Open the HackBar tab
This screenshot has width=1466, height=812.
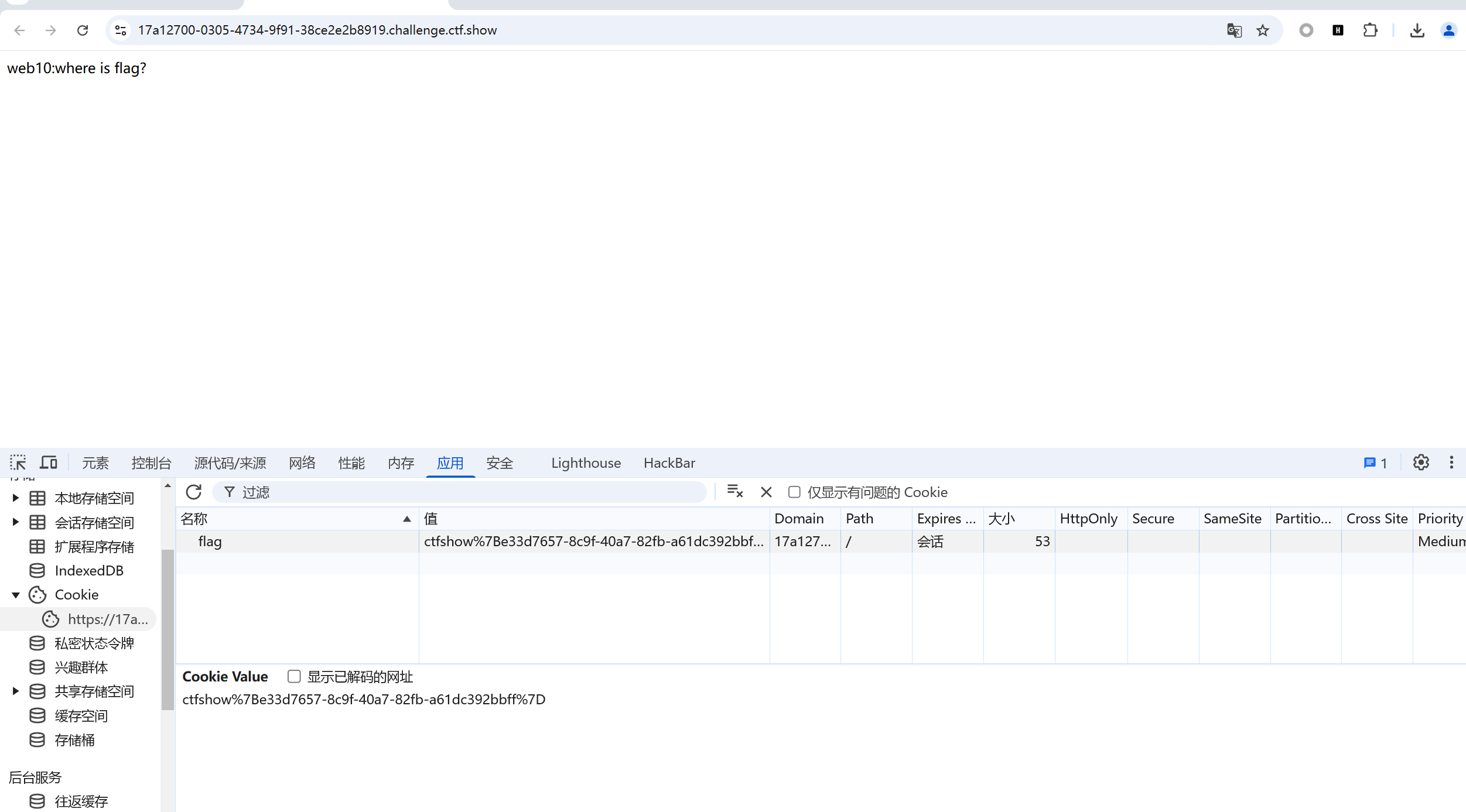[x=669, y=463]
